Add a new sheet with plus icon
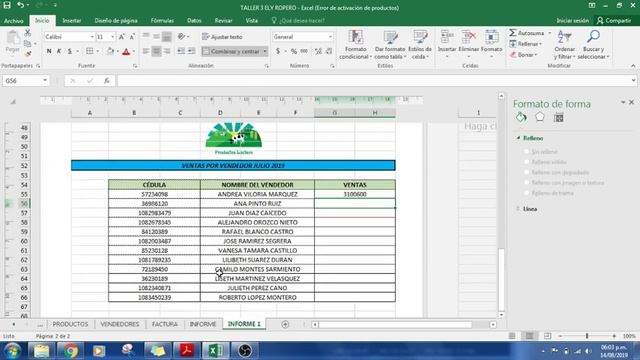This screenshot has height=360, width=640. [x=285, y=324]
